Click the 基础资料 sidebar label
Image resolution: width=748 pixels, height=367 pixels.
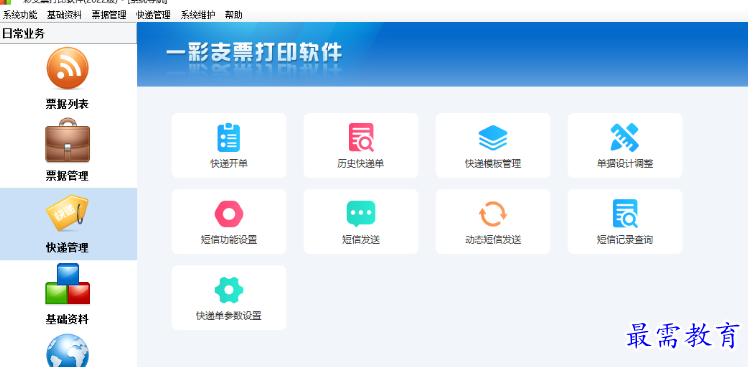tap(67, 319)
